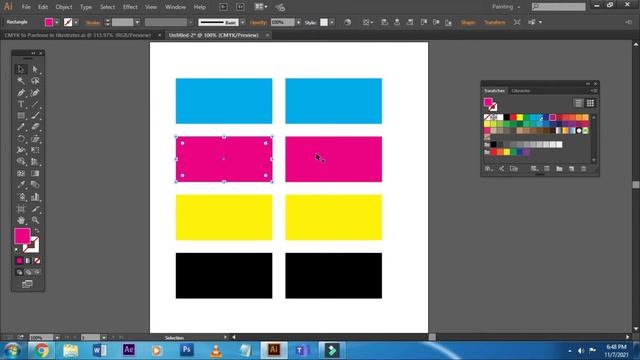Image resolution: width=640 pixels, height=360 pixels.
Task: Select the Rectangle tool in the toolbox
Action: 21,116
